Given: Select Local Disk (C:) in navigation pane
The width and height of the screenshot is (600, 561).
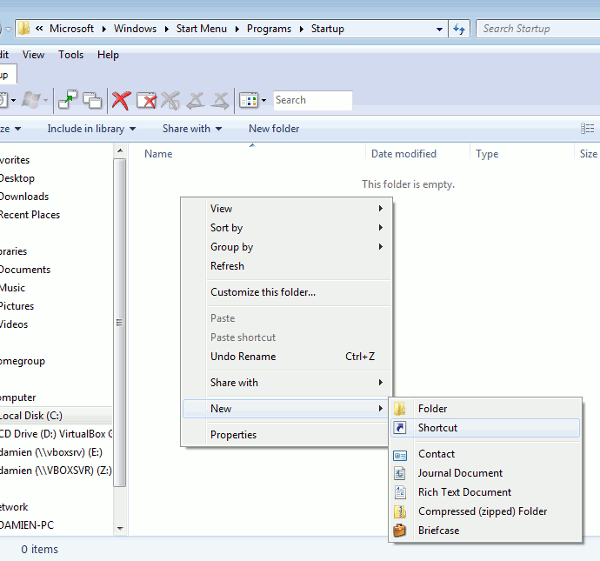Looking at the screenshot, I should click(x=56, y=416).
